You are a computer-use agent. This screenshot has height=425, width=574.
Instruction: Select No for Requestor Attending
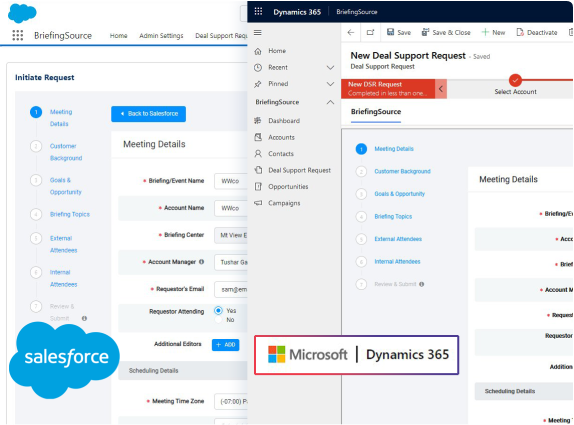pos(219,320)
